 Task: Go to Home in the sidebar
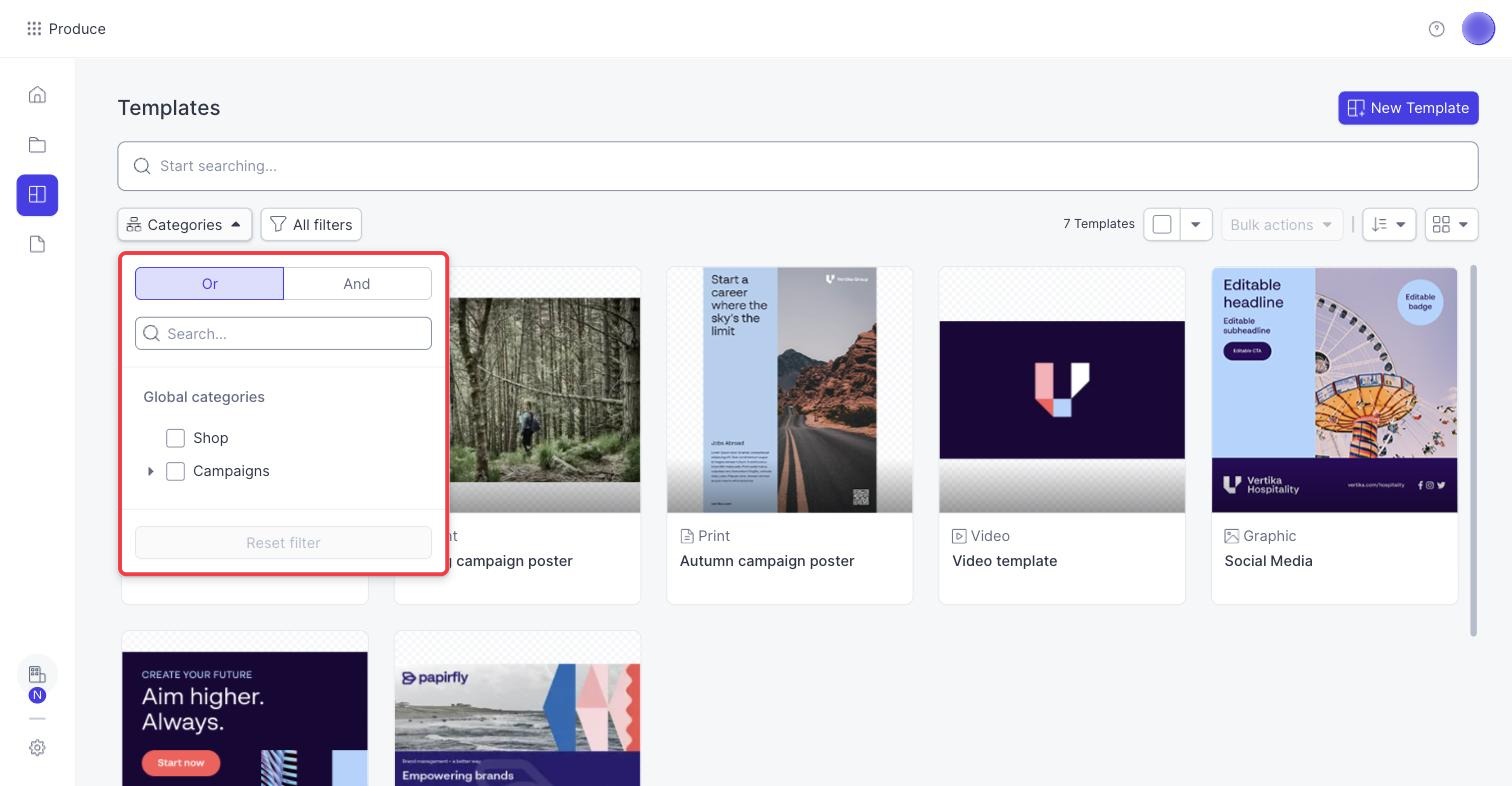(x=37, y=95)
